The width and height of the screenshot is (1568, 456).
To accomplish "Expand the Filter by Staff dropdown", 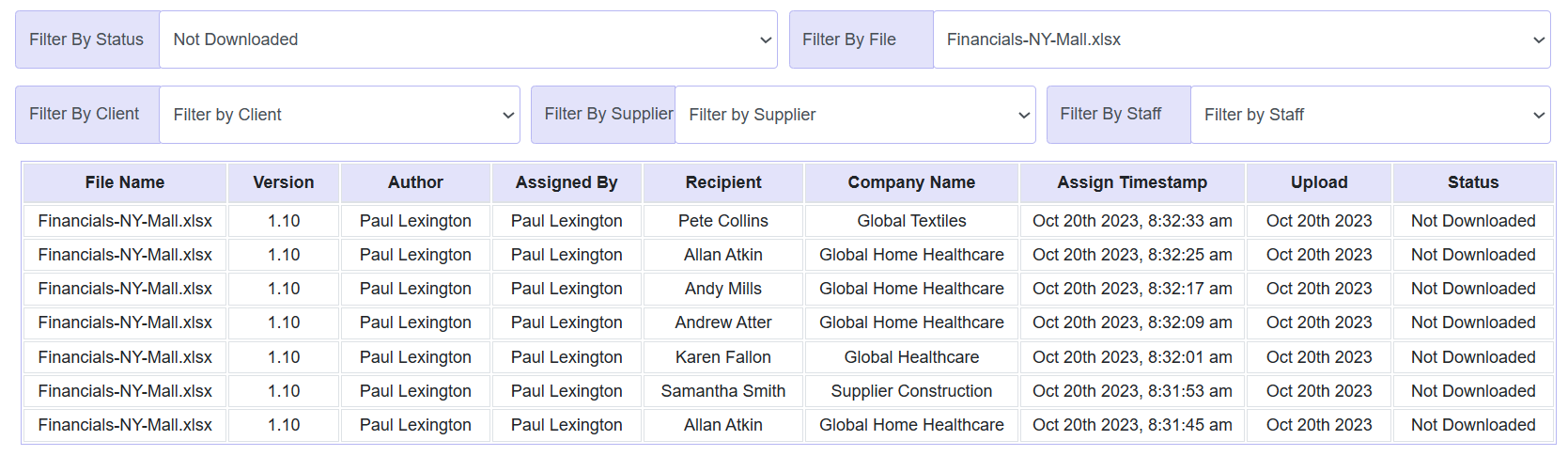I will (x=1370, y=115).
